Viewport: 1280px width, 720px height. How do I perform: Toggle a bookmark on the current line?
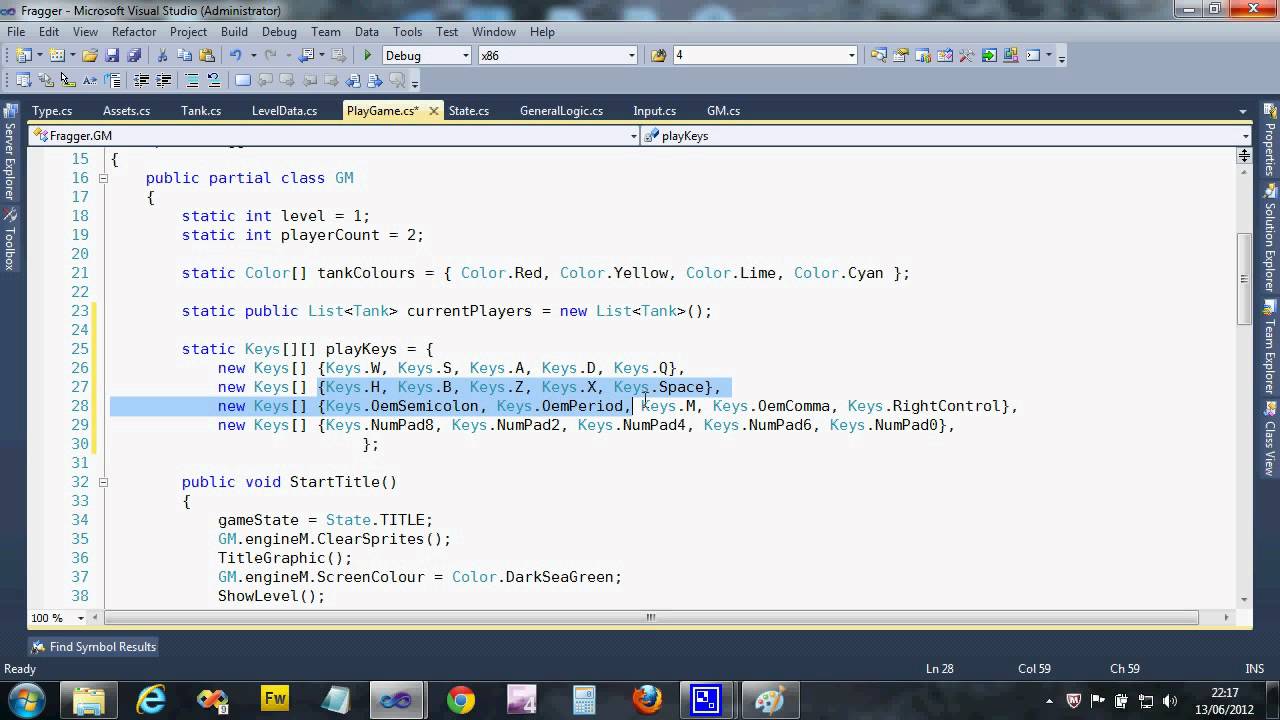243,81
